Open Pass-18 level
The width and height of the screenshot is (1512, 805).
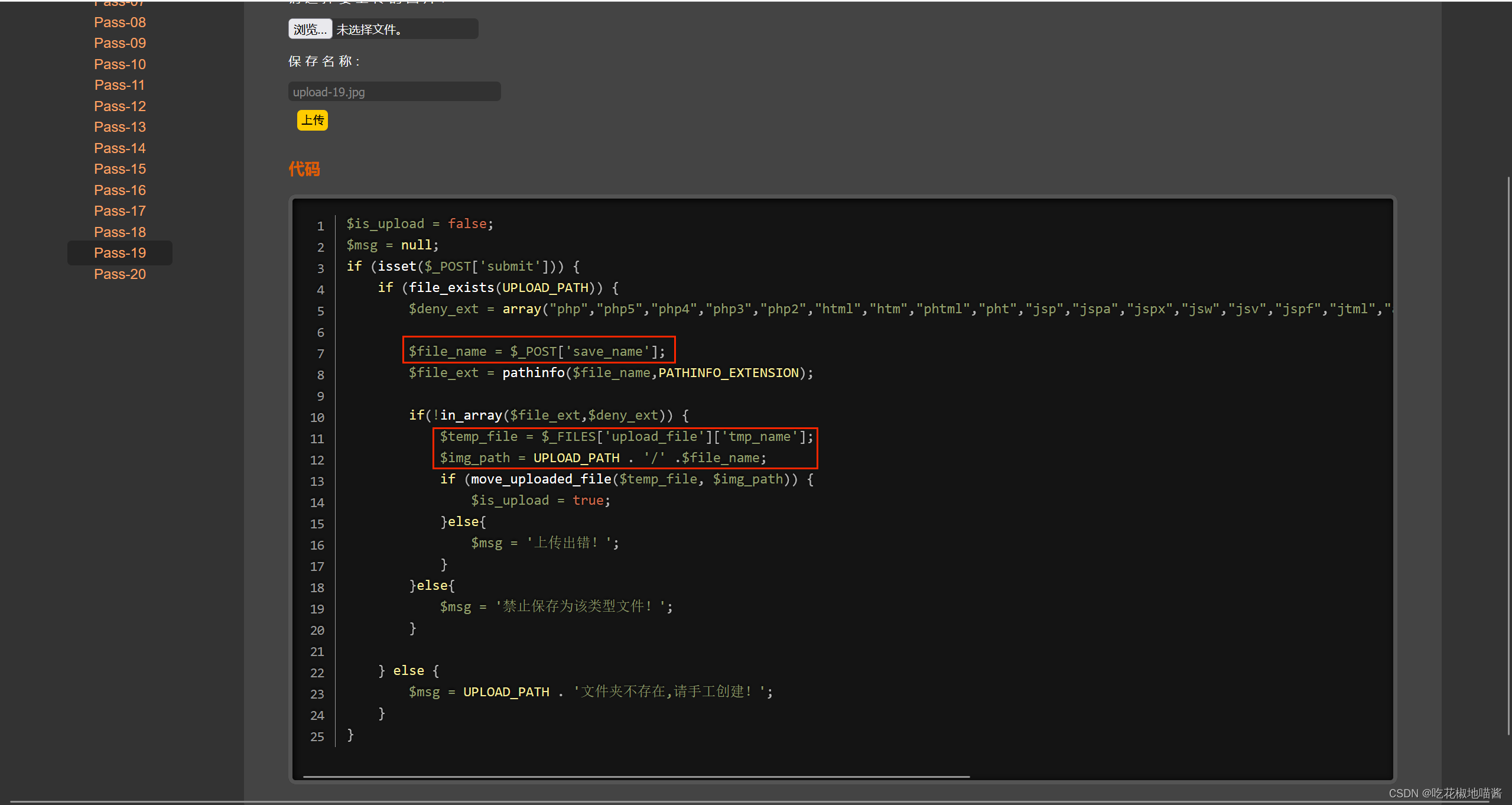119,232
